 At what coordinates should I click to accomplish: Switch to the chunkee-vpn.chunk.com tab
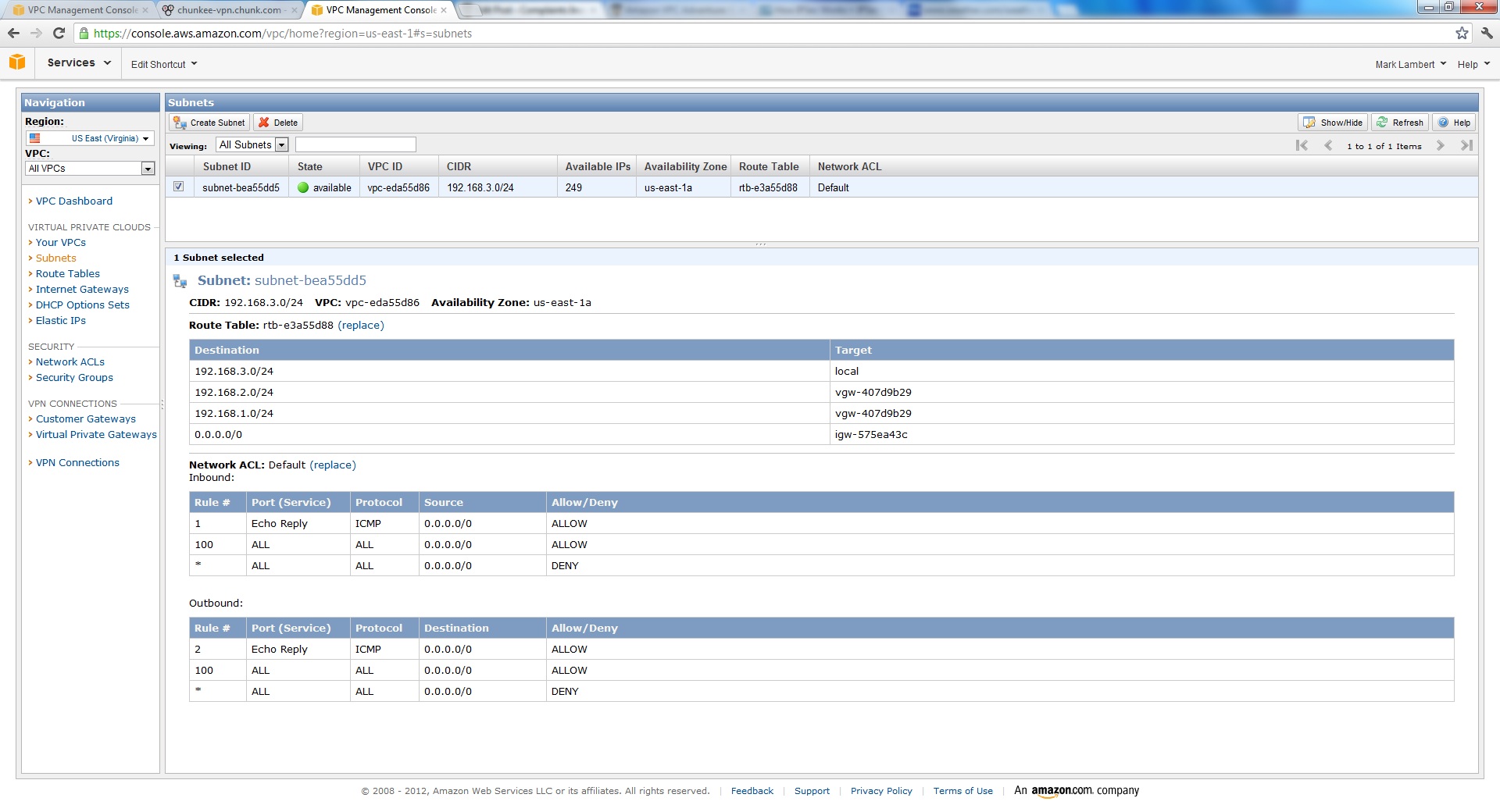tap(229, 10)
